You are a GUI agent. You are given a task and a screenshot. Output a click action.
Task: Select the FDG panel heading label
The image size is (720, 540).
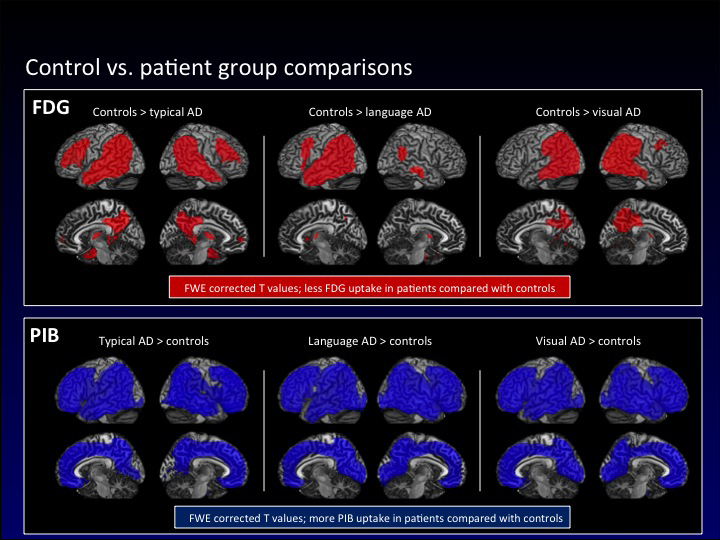pyautogui.click(x=51, y=108)
